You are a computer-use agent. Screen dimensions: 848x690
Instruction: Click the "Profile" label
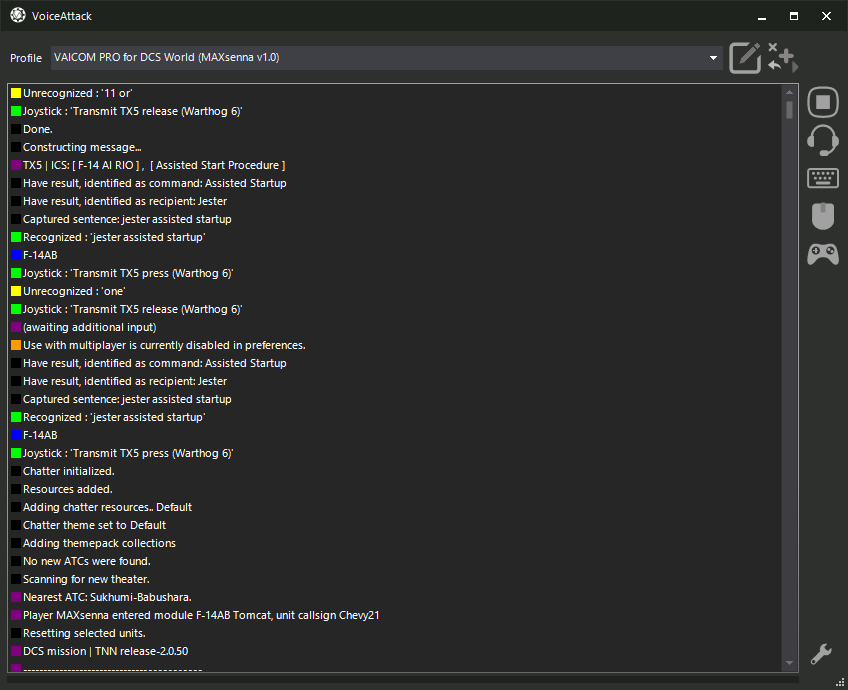click(26, 58)
